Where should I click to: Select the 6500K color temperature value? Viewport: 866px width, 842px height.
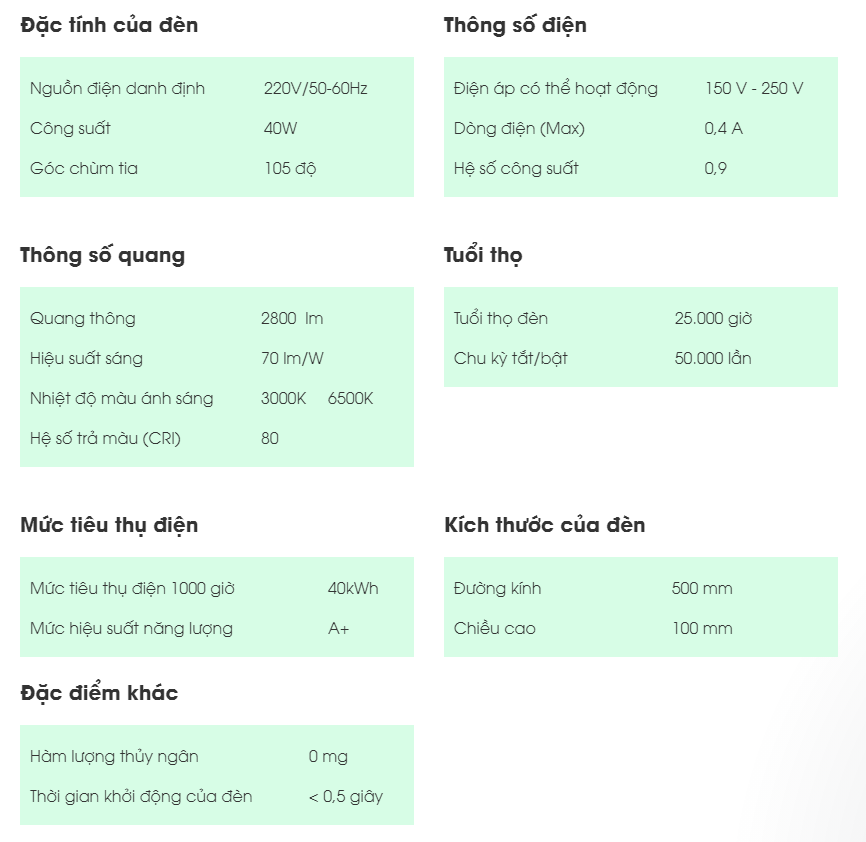(x=351, y=398)
